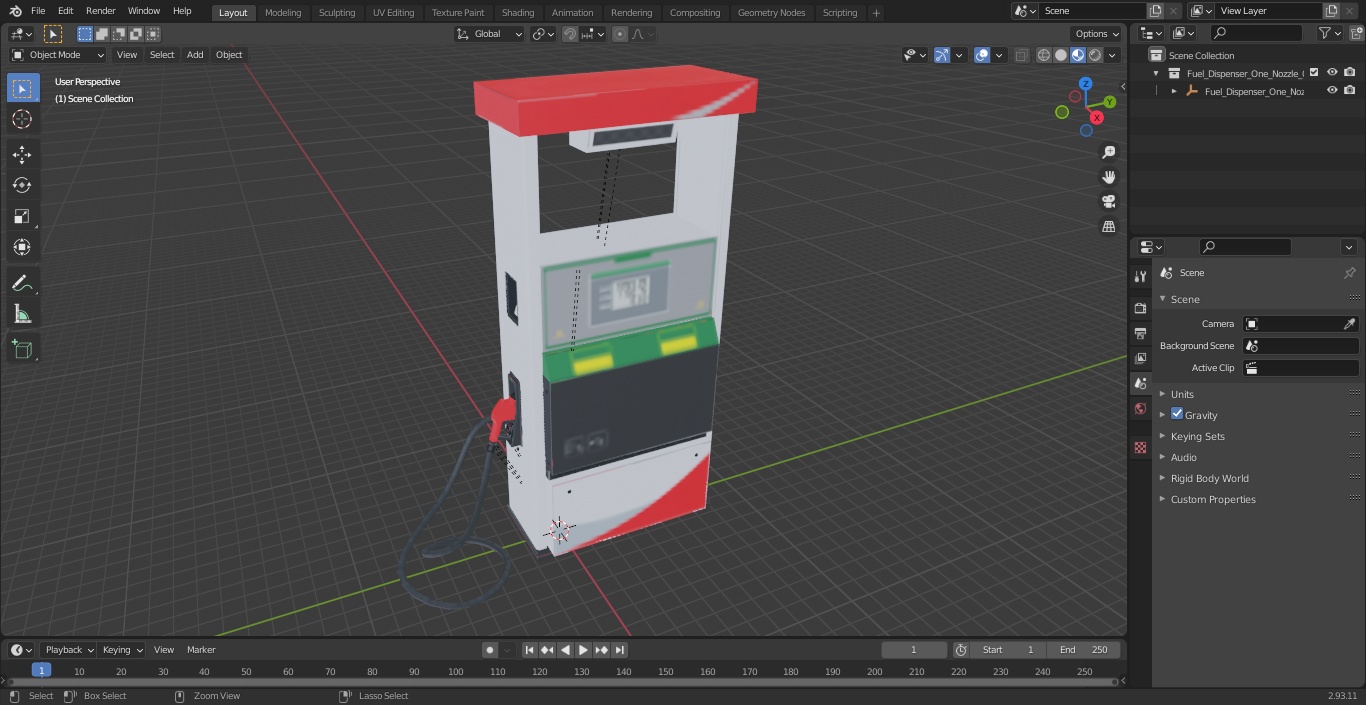The height and width of the screenshot is (705, 1366).
Task: Switch to the Modeling workspace tab
Action: [283, 12]
